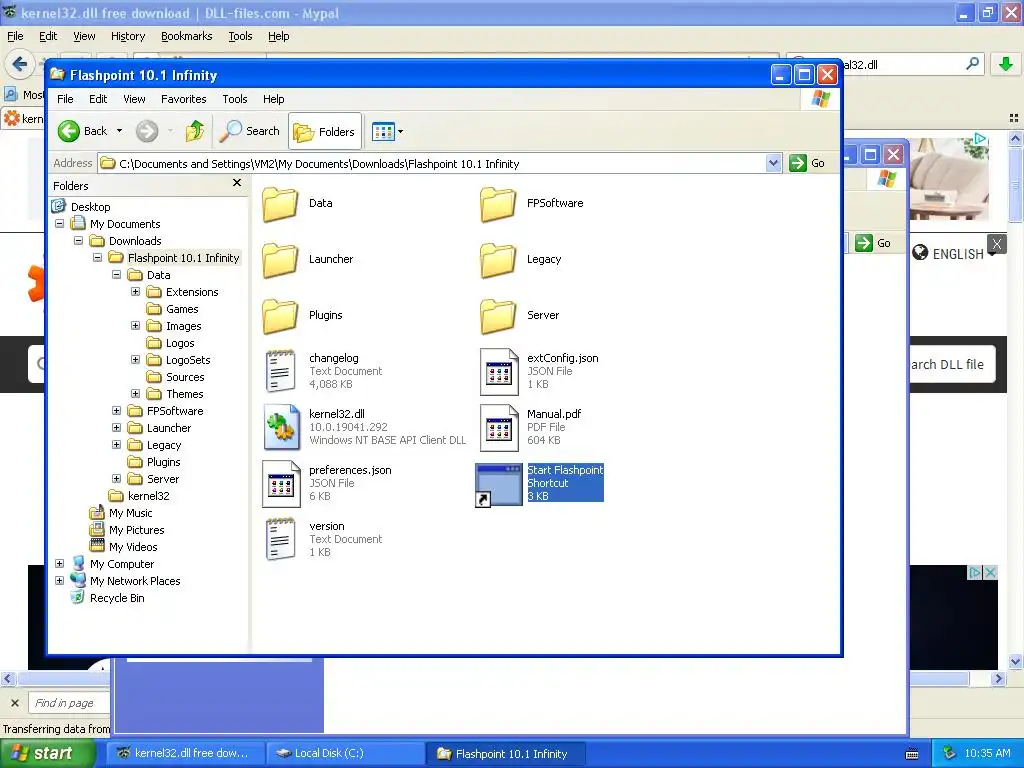This screenshot has width=1024, height=768.
Task: Select the Legacy folder icon
Action: [x=498, y=260]
